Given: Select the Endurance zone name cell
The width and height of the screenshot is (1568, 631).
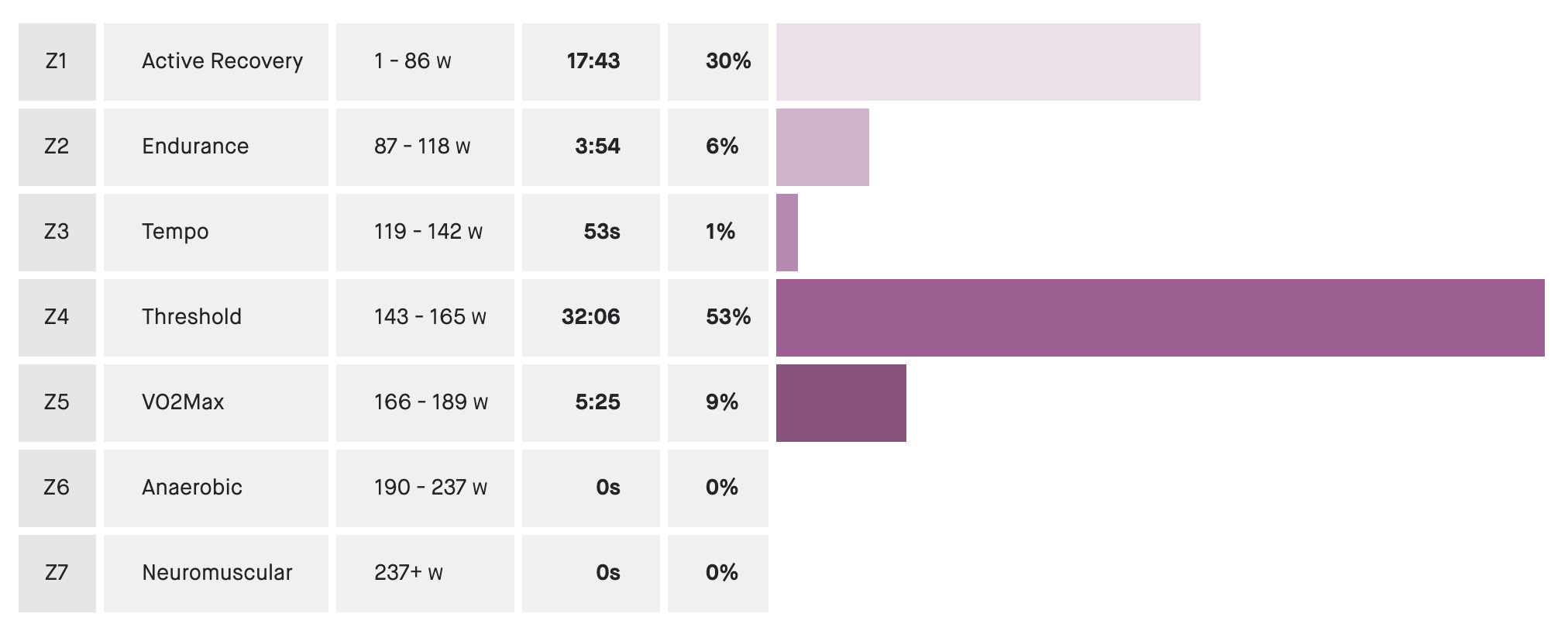Looking at the screenshot, I should 195,147.
